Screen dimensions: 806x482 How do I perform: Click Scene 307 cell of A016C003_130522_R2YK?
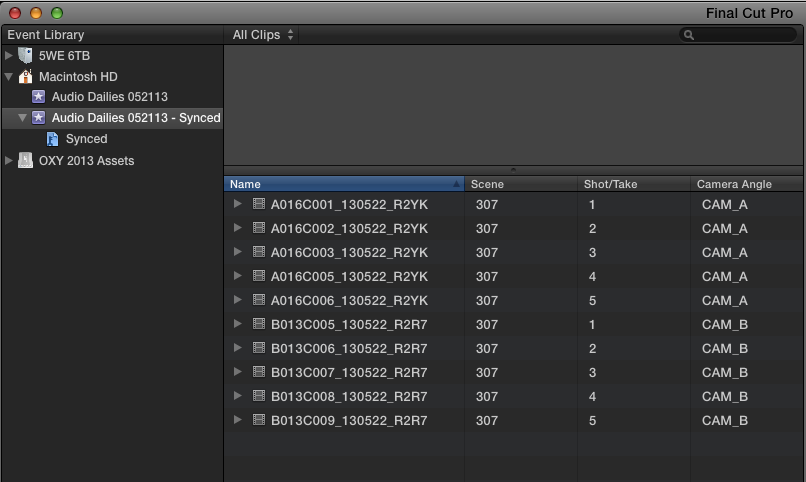point(487,253)
